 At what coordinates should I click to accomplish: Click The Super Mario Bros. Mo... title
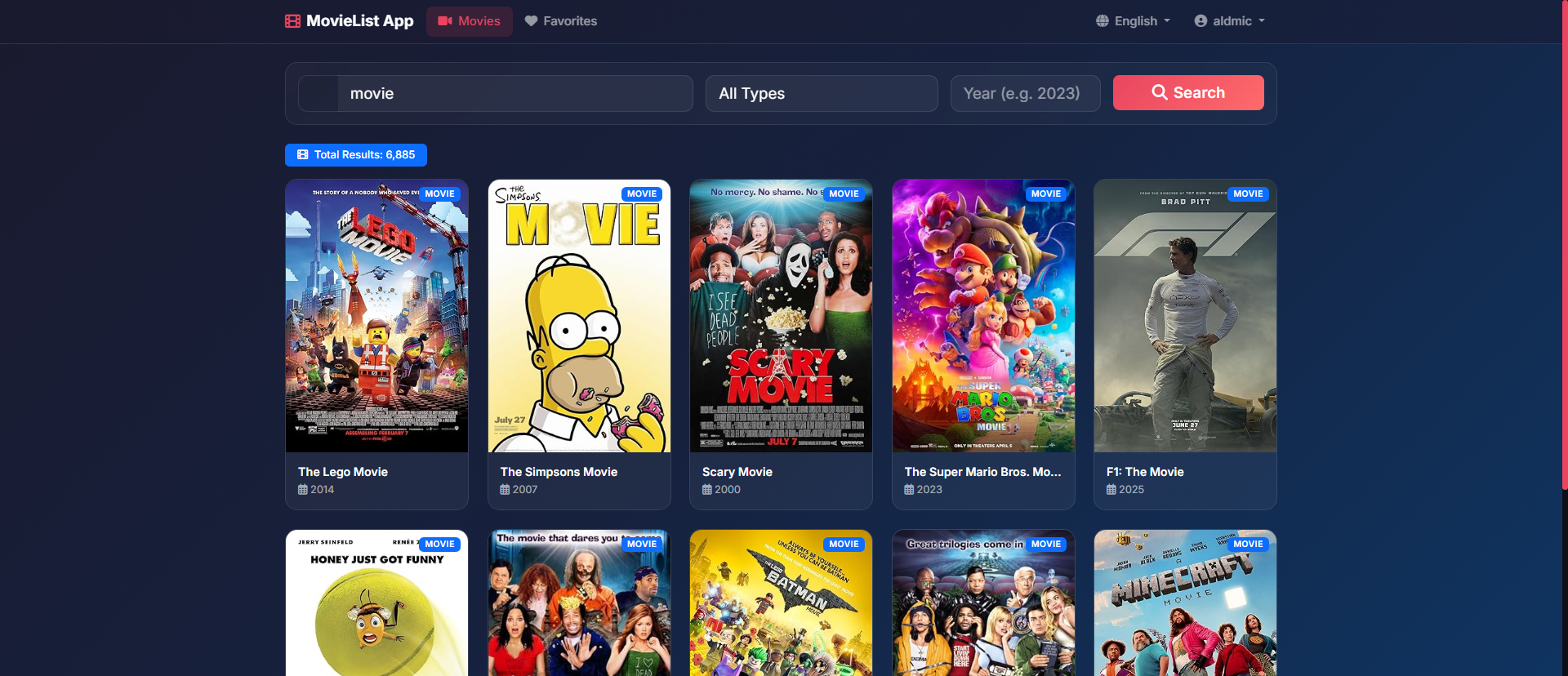click(x=983, y=472)
